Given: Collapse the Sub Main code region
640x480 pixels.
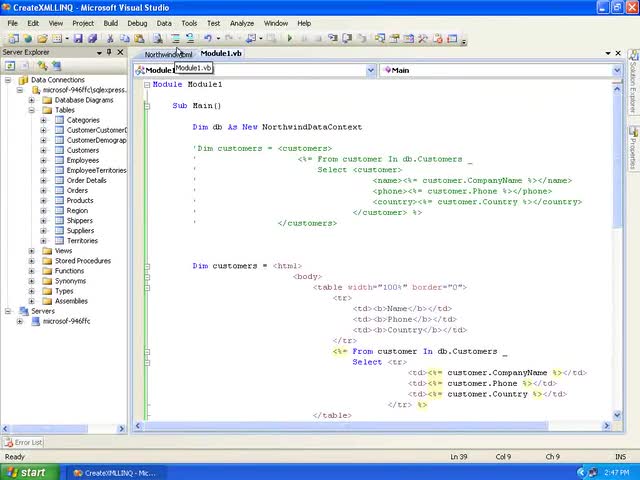Looking at the screenshot, I should [x=147, y=105].
